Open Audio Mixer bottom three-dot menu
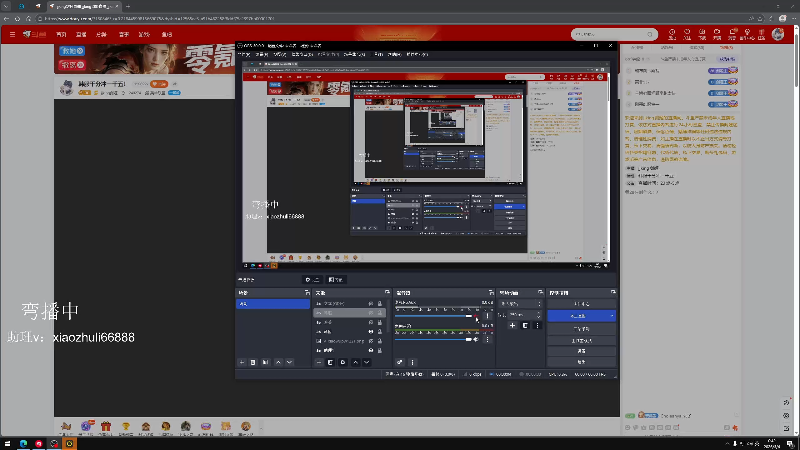Image resolution: width=800 pixels, height=450 pixels. pyautogui.click(x=412, y=362)
